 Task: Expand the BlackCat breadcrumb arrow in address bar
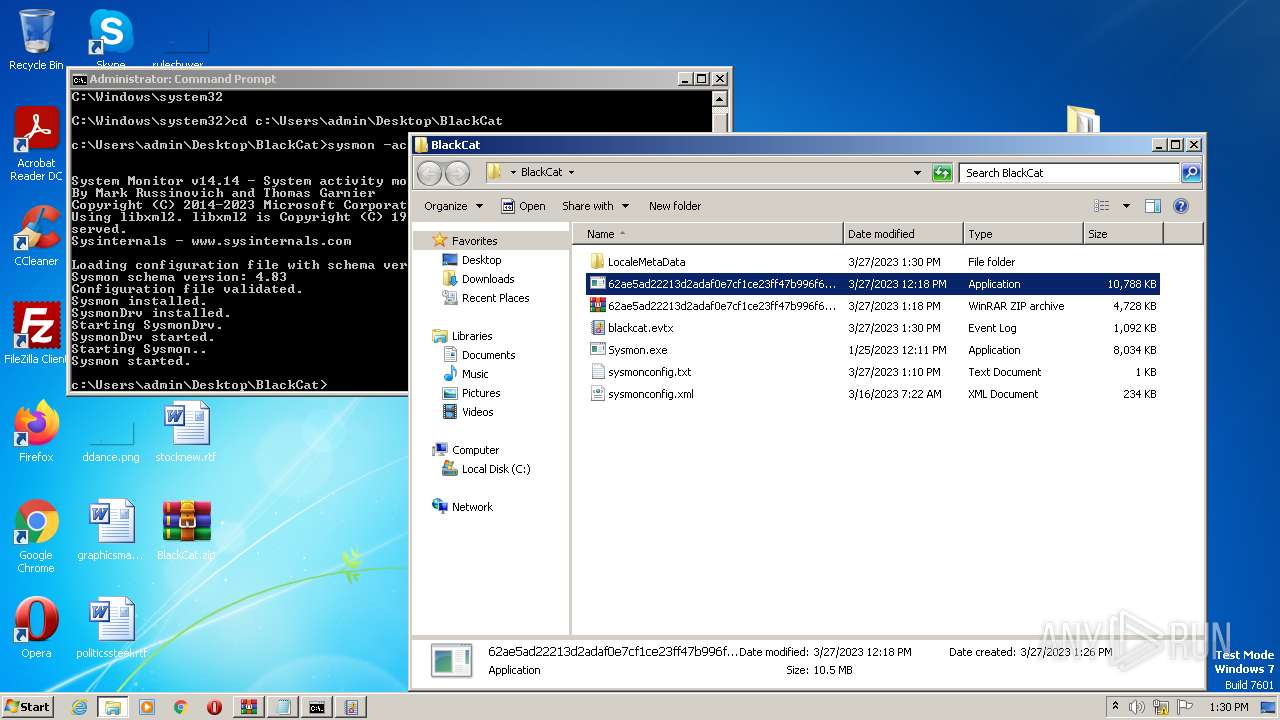572,172
